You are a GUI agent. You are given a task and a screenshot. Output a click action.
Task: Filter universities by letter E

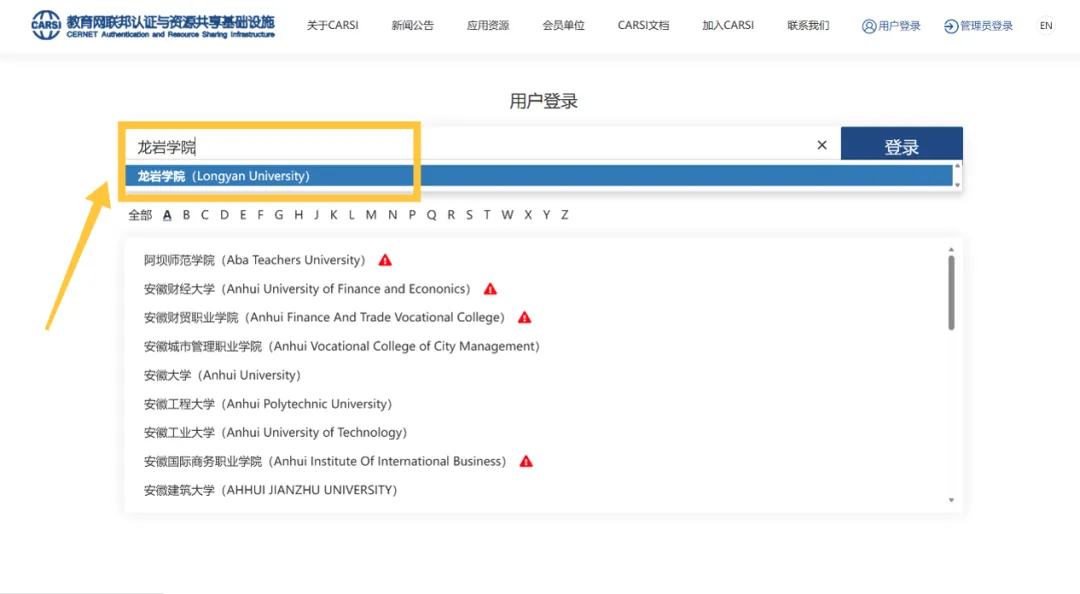coord(242,215)
